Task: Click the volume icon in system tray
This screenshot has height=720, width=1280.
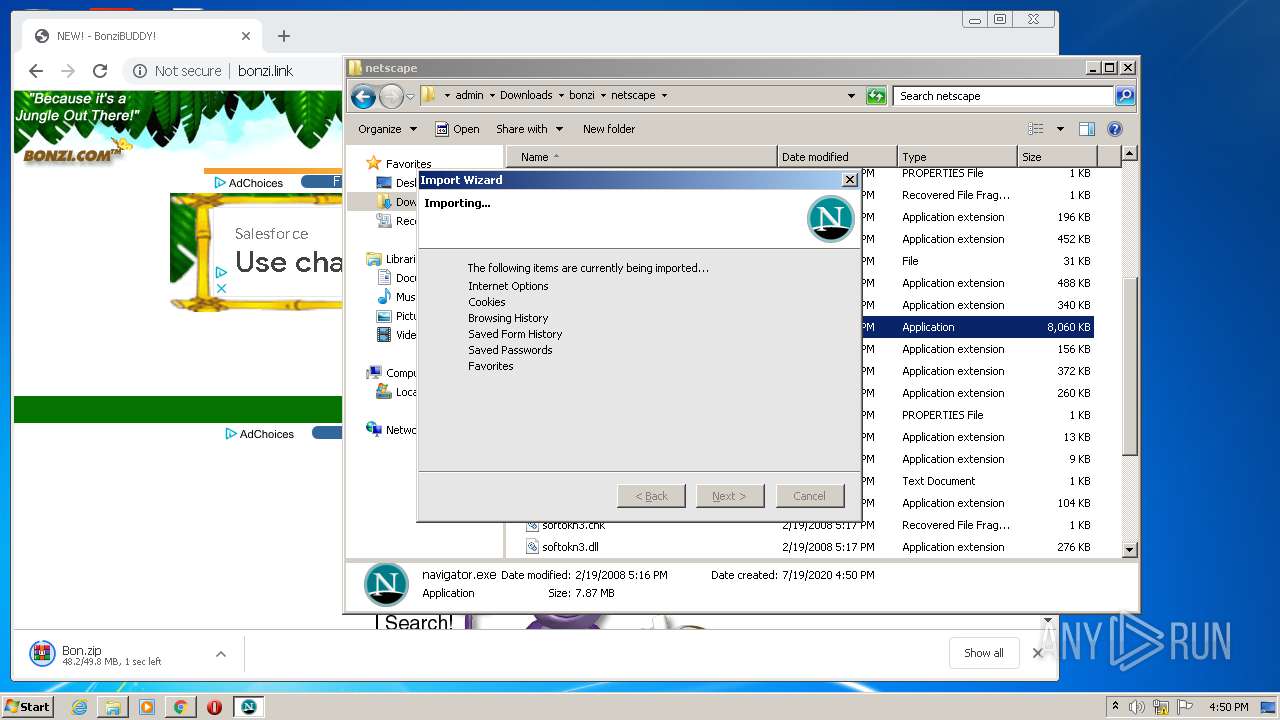Action: 1137,707
